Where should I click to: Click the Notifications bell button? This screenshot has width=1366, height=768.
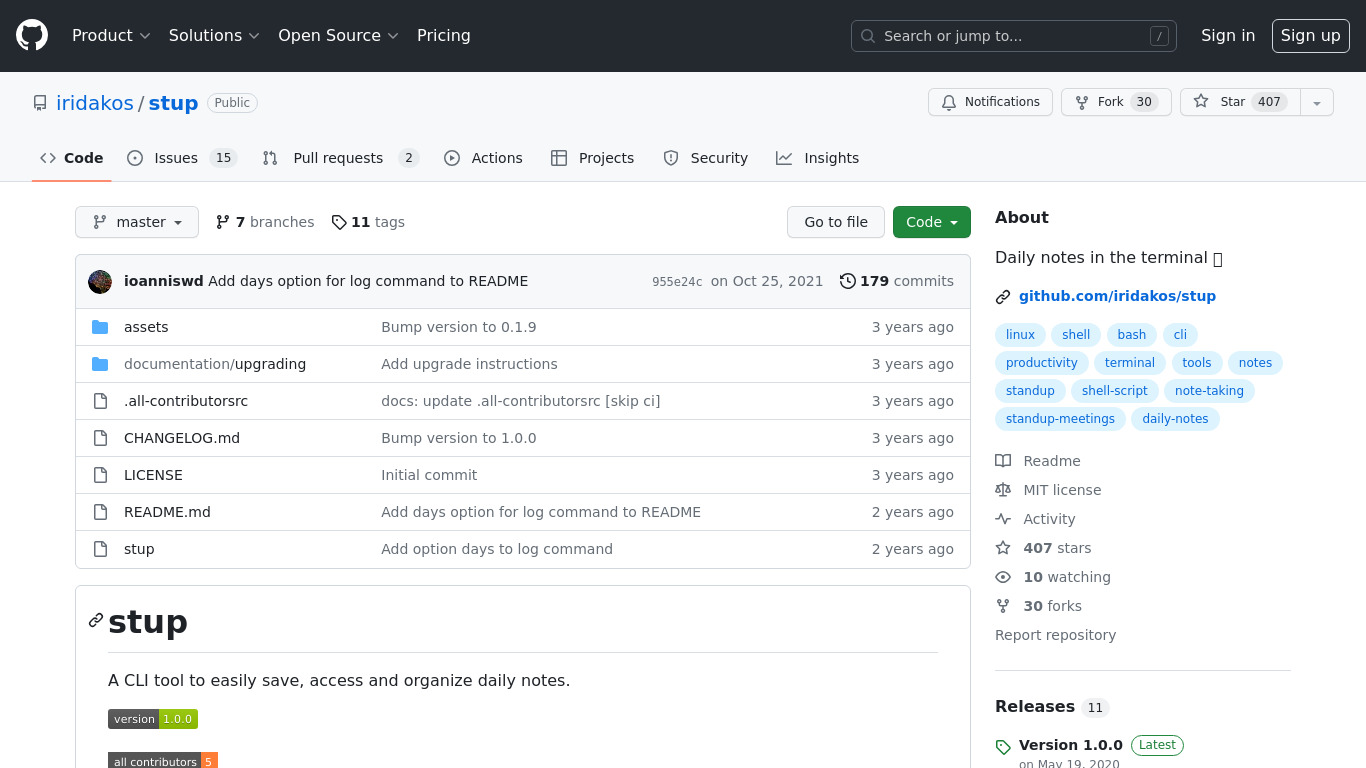pos(990,102)
